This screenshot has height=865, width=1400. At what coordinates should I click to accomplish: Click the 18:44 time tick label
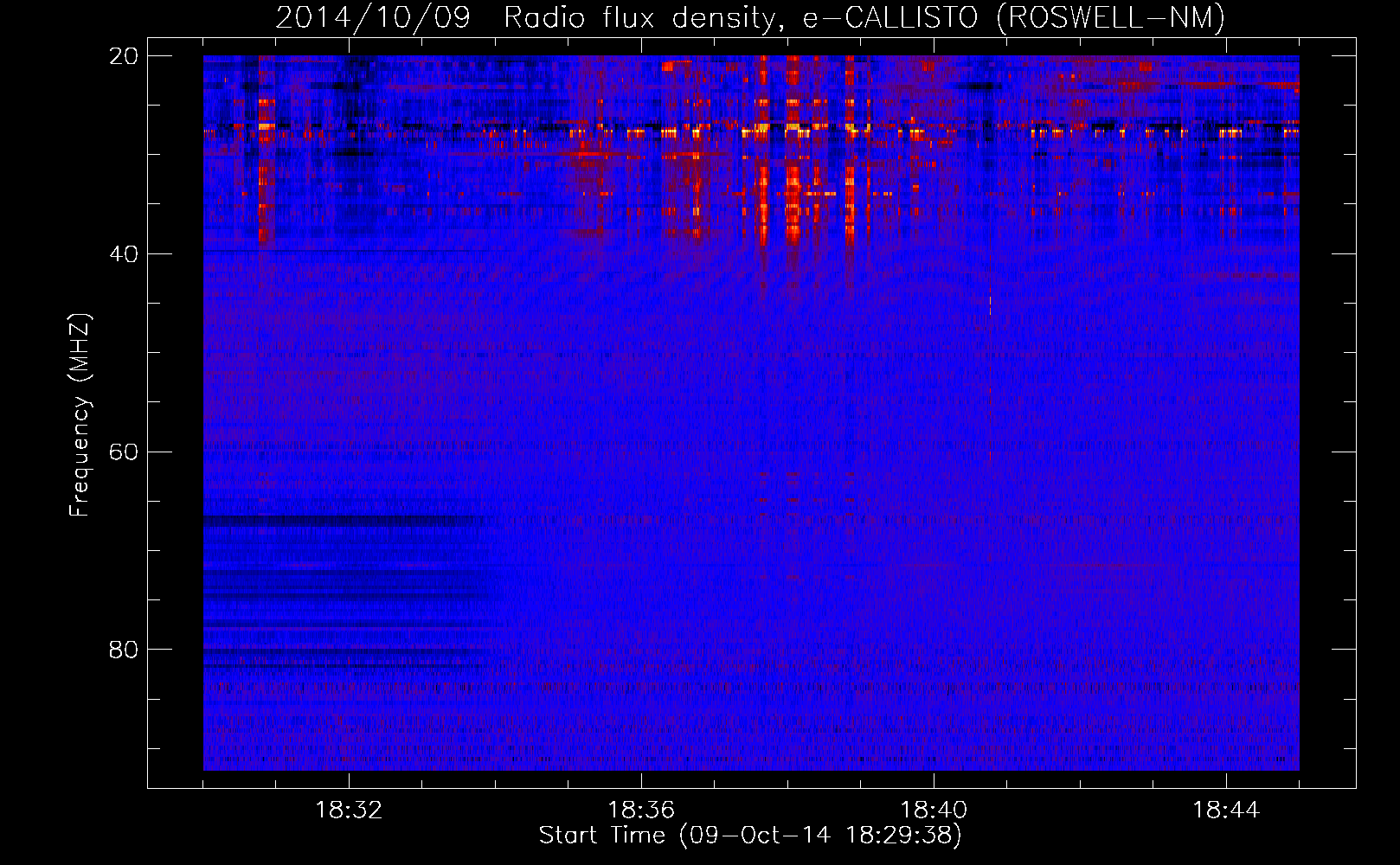[1226, 811]
